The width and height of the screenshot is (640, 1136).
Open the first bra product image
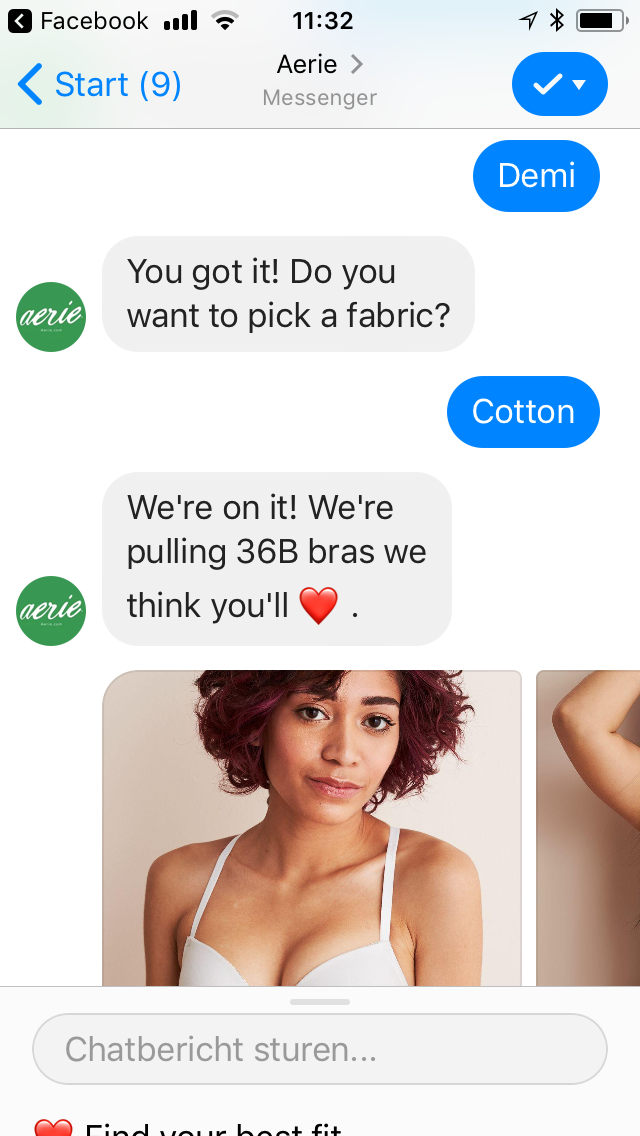(x=312, y=828)
